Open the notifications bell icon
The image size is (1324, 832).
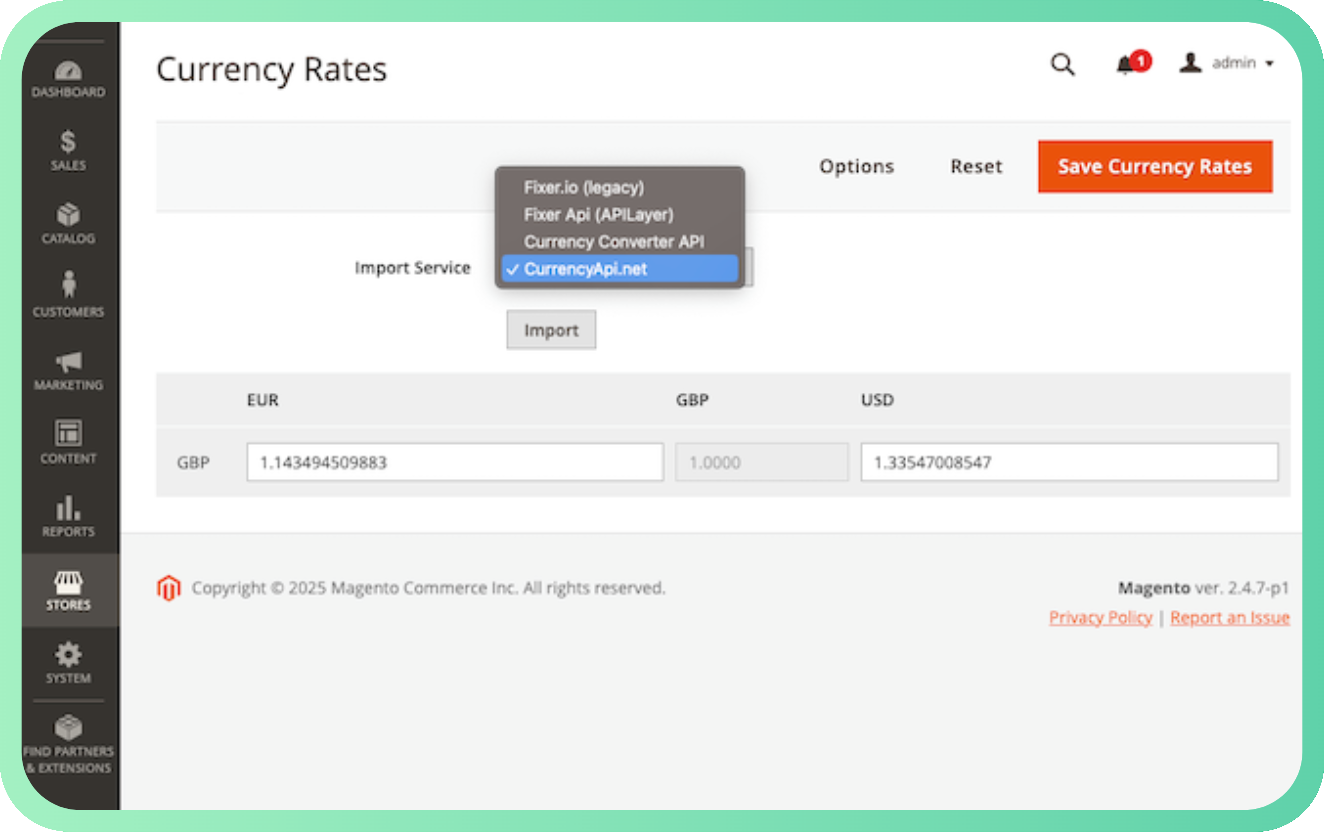tap(1127, 64)
